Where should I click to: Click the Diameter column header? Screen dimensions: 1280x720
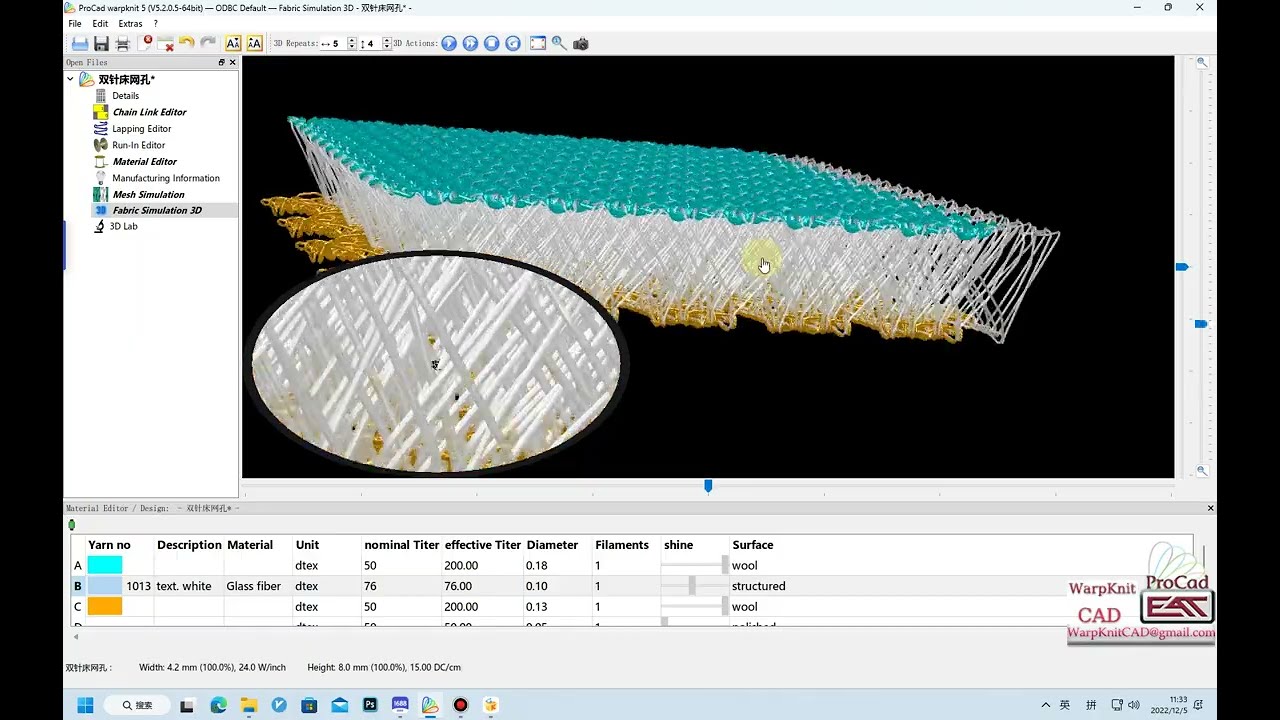(x=552, y=545)
